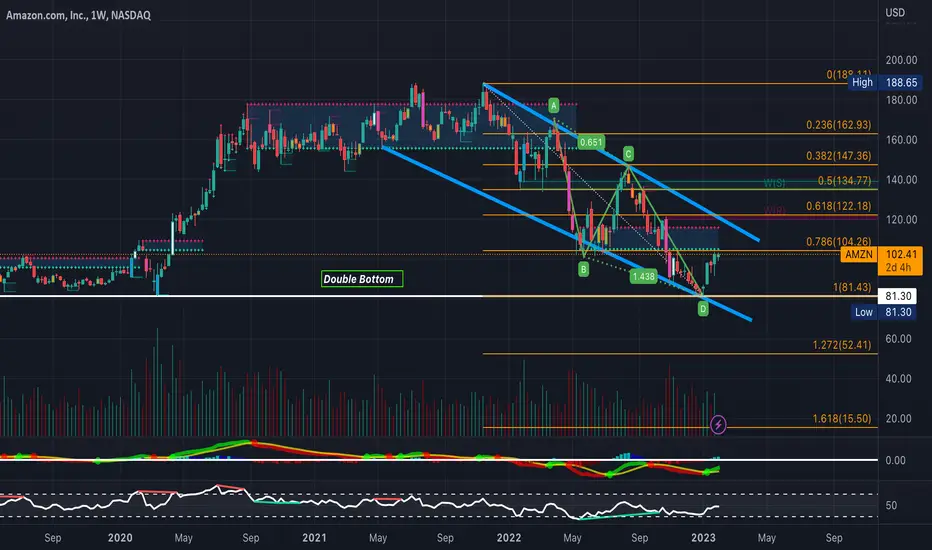Click the W(S) weekly support label
932x550 pixels.
pos(774,183)
